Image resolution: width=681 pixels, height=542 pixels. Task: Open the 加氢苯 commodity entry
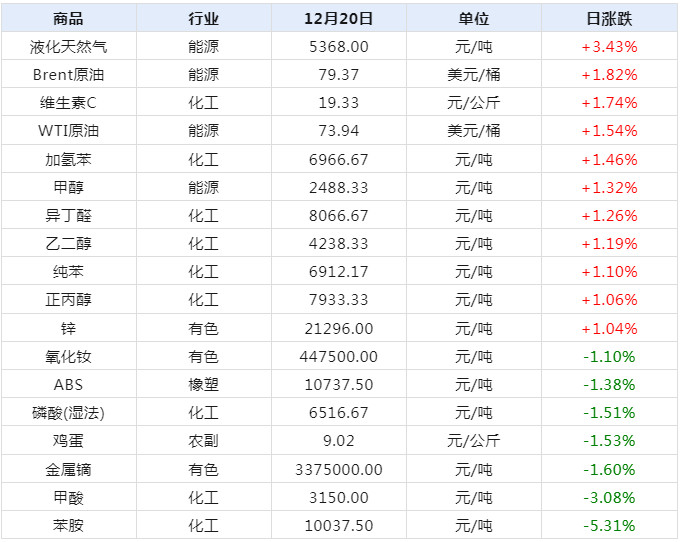click(69, 159)
